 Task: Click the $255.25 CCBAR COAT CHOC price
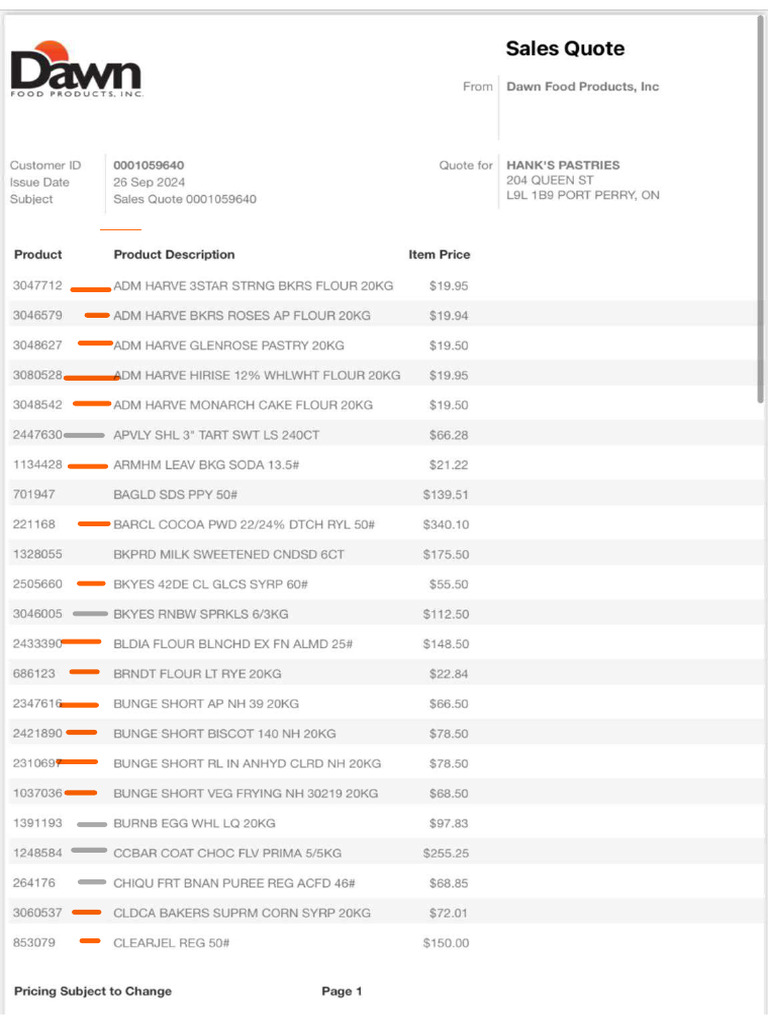pyautogui.click(x=445, y=853)
